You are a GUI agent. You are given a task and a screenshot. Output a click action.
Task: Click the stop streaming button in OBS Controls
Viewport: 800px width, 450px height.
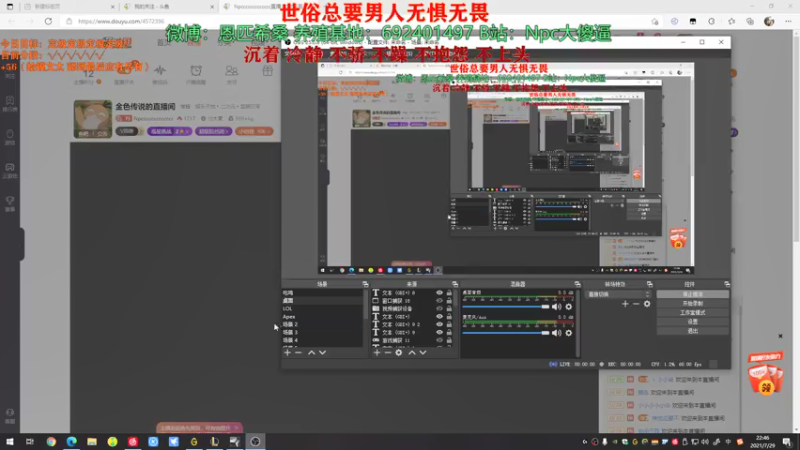tap(692, 294)
